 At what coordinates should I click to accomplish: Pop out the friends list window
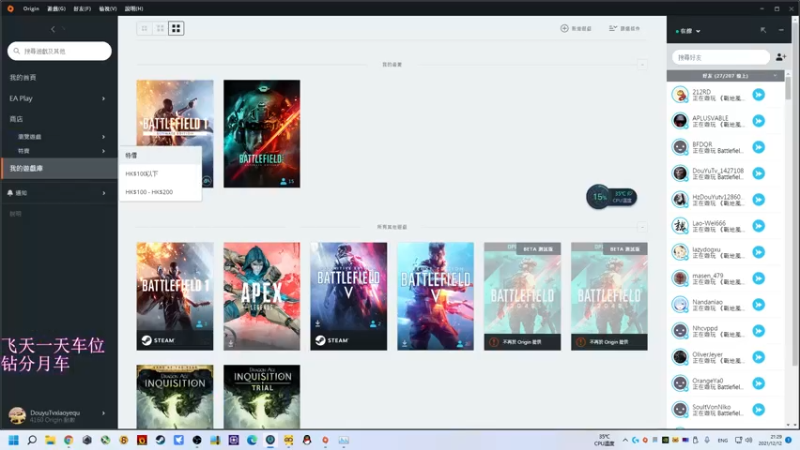(x=763, y=30)
